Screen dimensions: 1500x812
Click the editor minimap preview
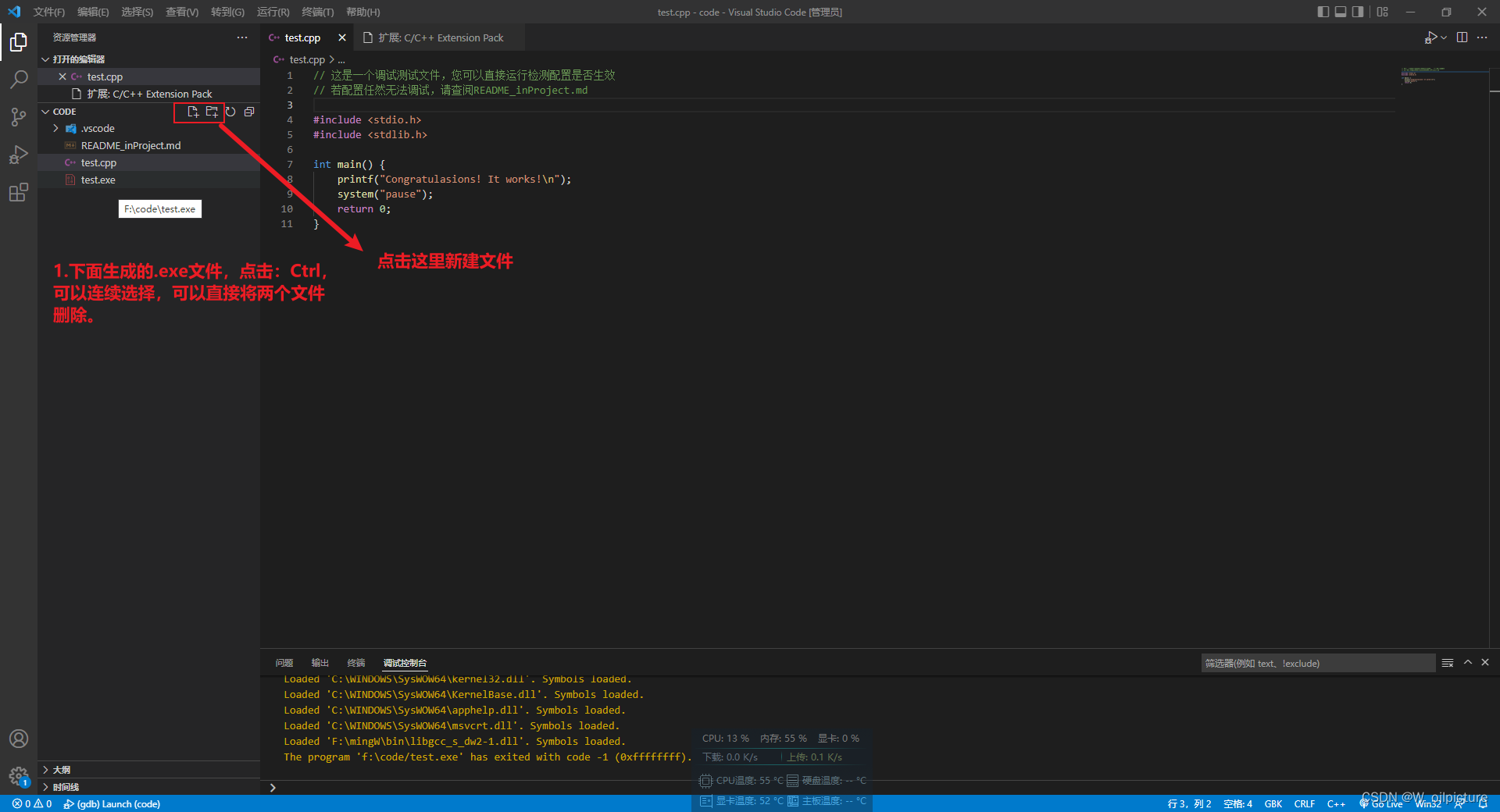[x=1444, y=76]
